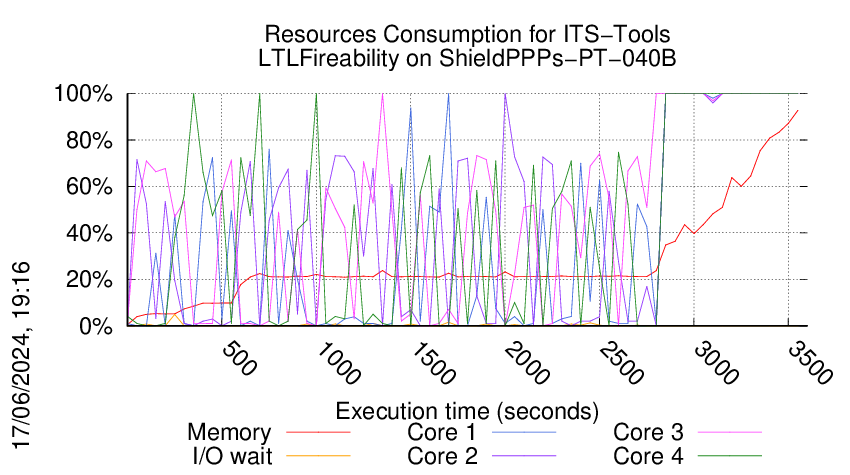Click the Core 2 legend label
The width and height of the screenshot is (850, 475).
point(442,456)
